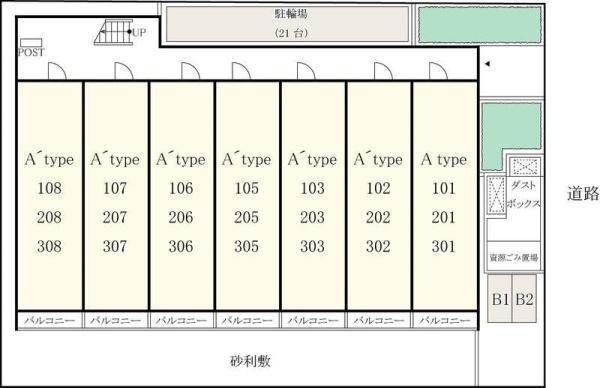
Task: Click the staircase UP symbol
Action: tap(114, 32)
